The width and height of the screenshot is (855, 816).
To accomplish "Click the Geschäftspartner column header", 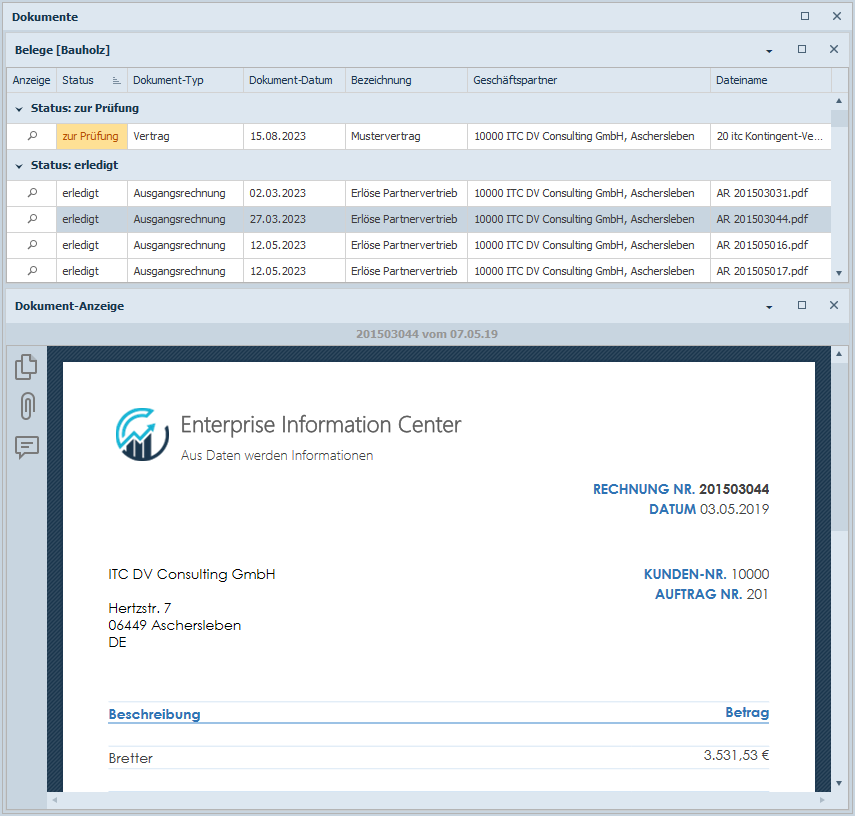I will point(515,80).
